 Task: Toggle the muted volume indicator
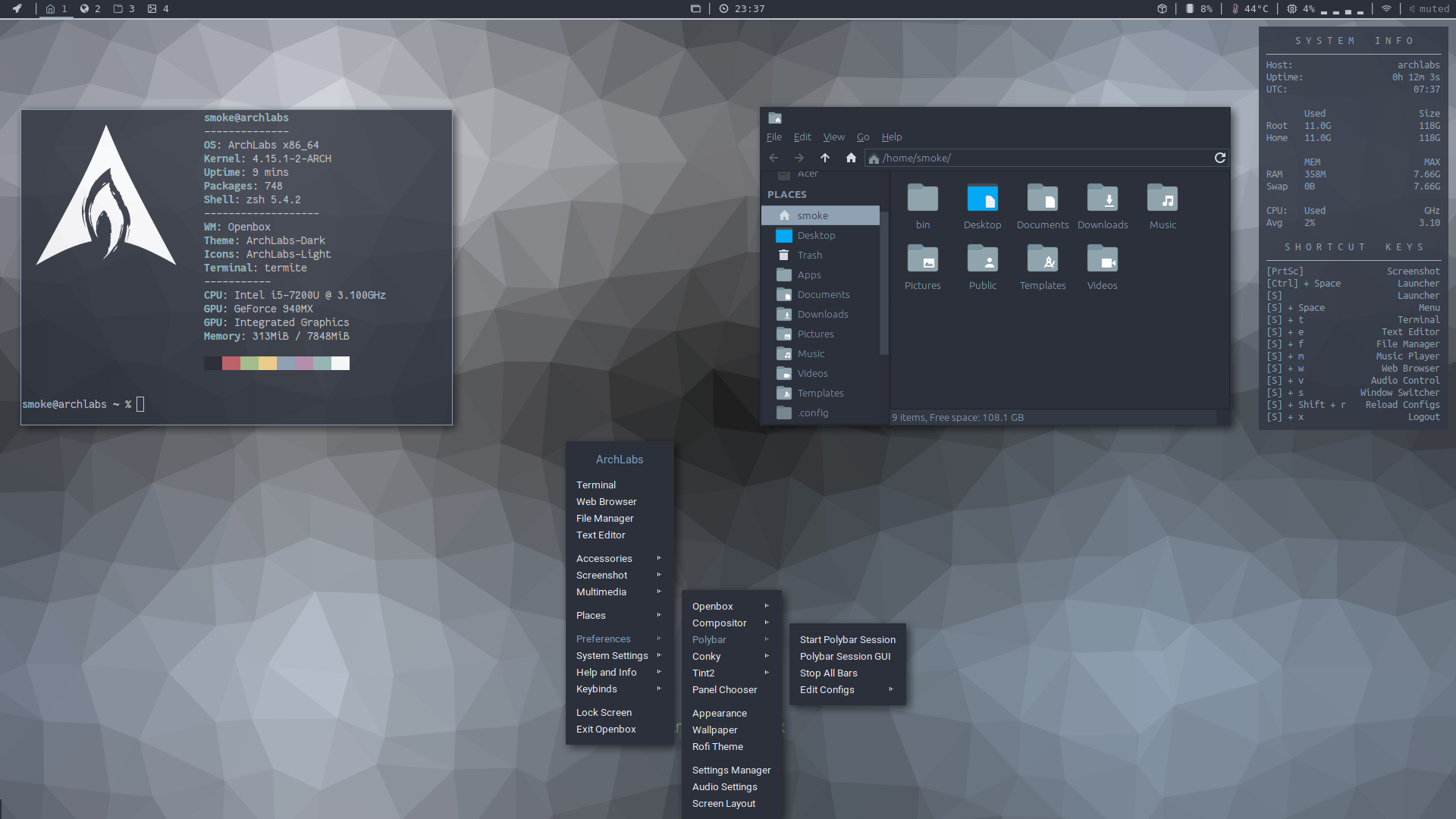click(x=1429, y=8)
